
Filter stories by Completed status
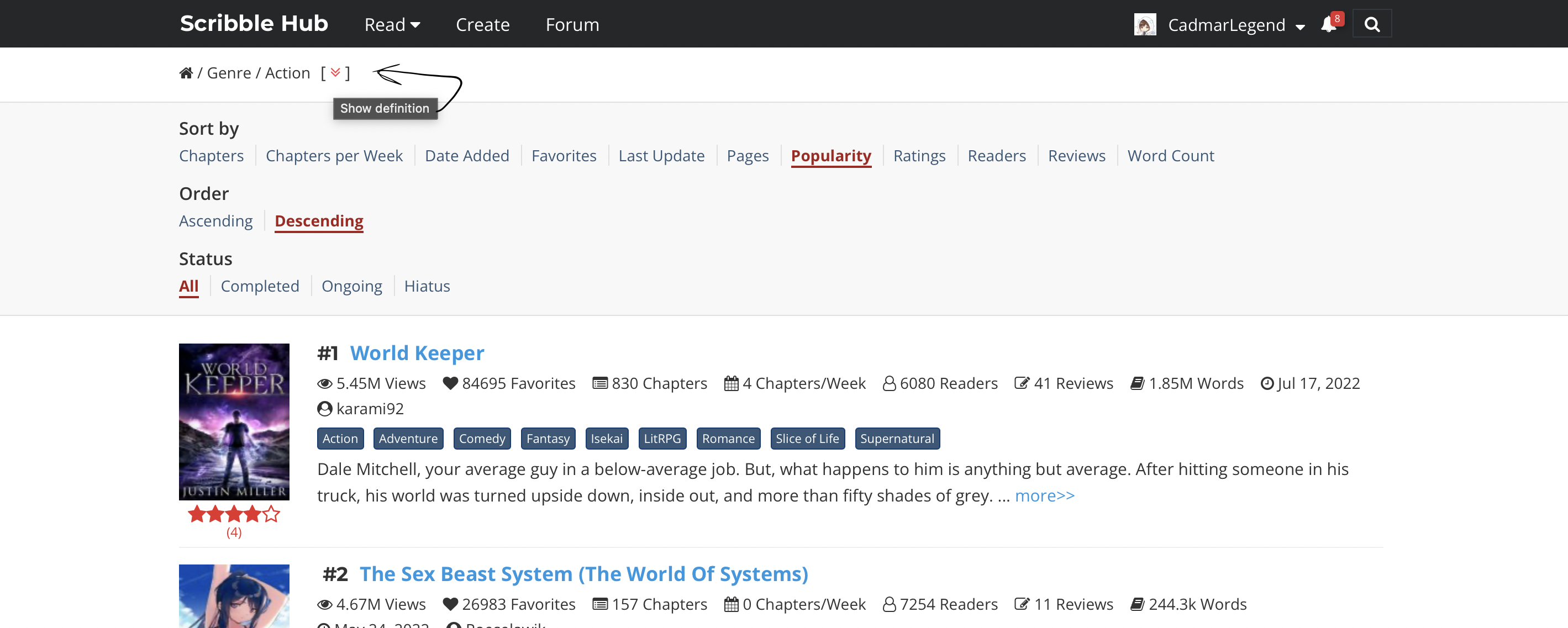(x=260, y=286)
